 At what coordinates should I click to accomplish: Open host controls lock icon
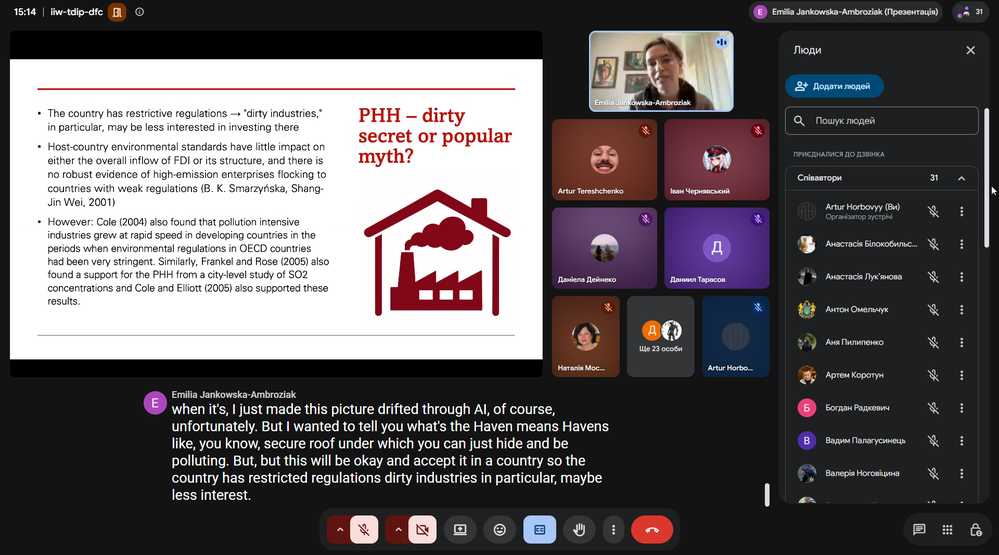pos(975,530)
